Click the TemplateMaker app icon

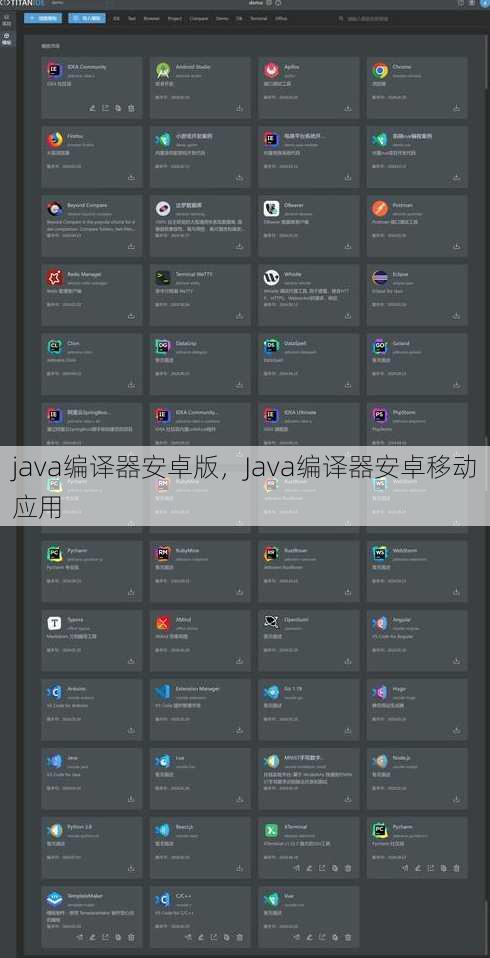[55, 899]
